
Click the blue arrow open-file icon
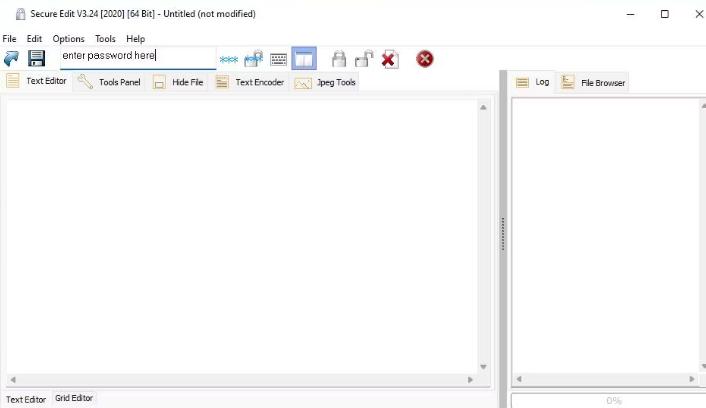(11, 59)
